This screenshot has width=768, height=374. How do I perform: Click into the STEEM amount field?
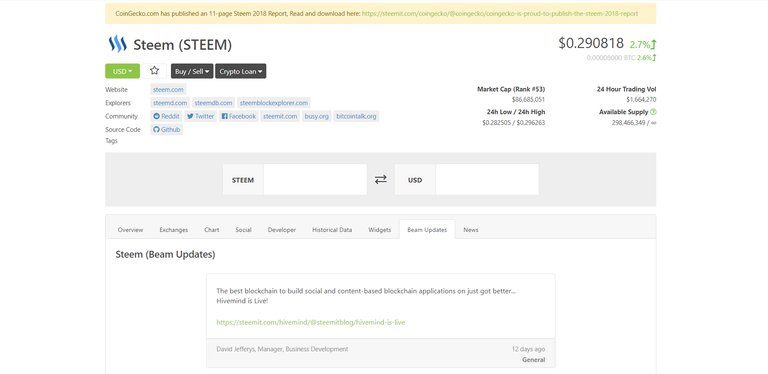point(315,180)
